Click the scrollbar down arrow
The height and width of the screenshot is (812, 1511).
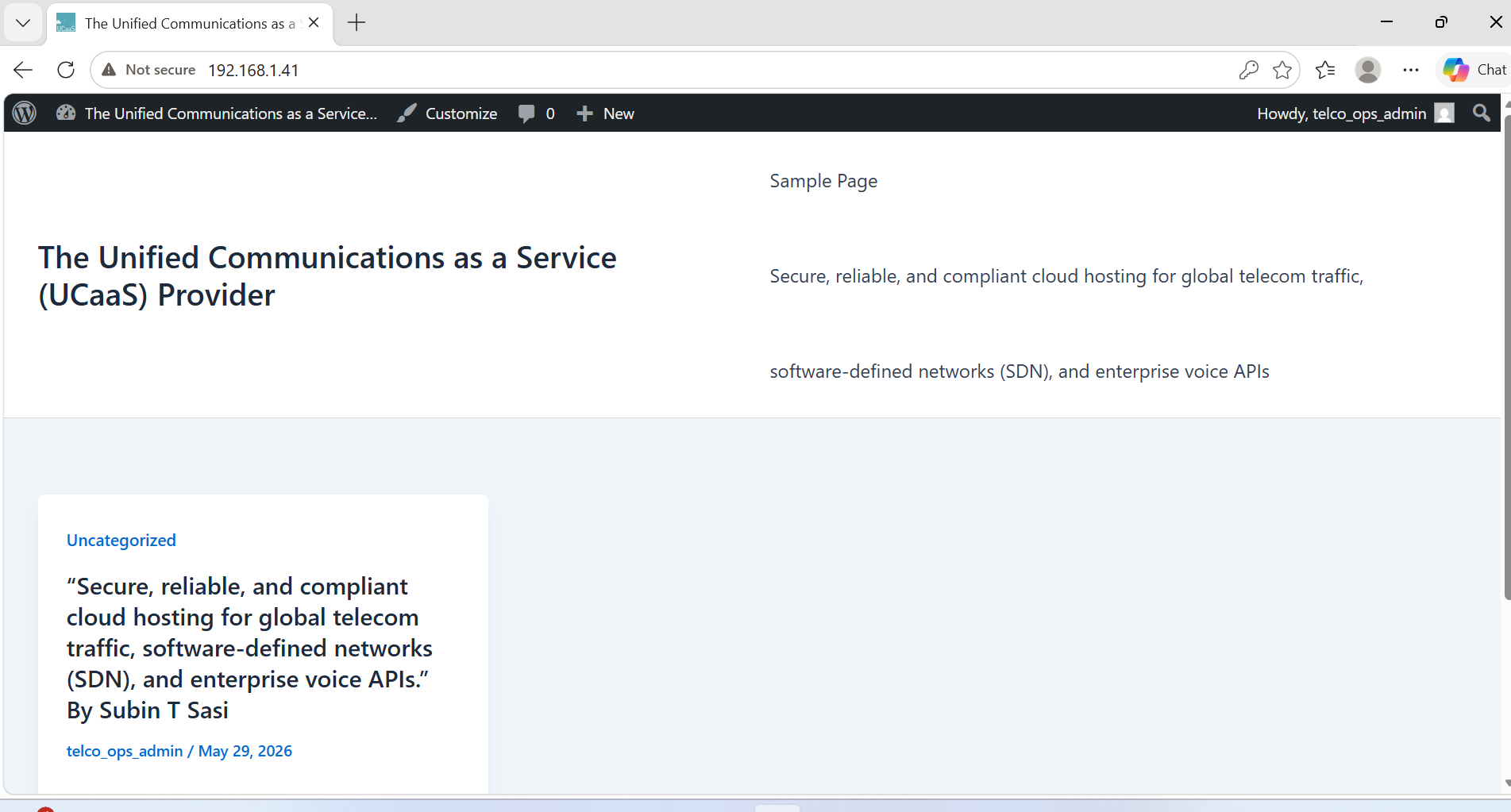pyautogui.click(x=1507, y=783)
